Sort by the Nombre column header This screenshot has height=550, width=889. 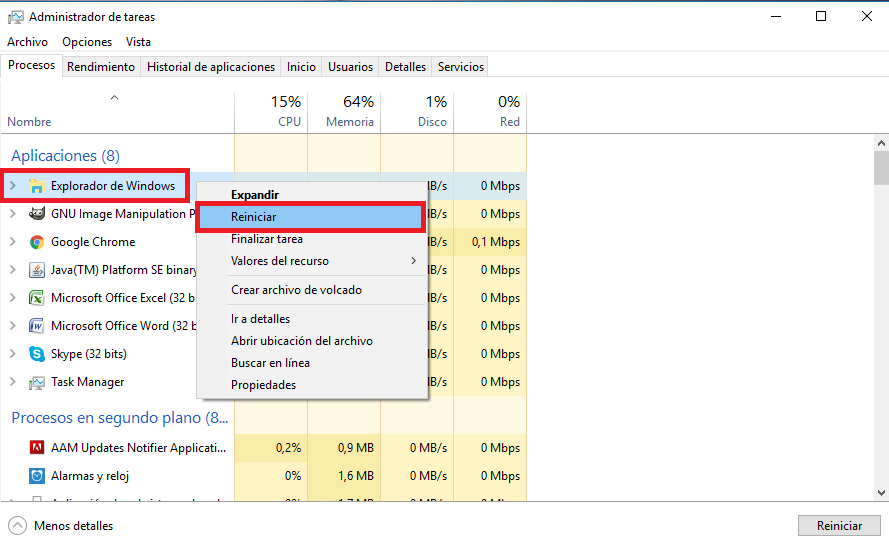(117, 112)
